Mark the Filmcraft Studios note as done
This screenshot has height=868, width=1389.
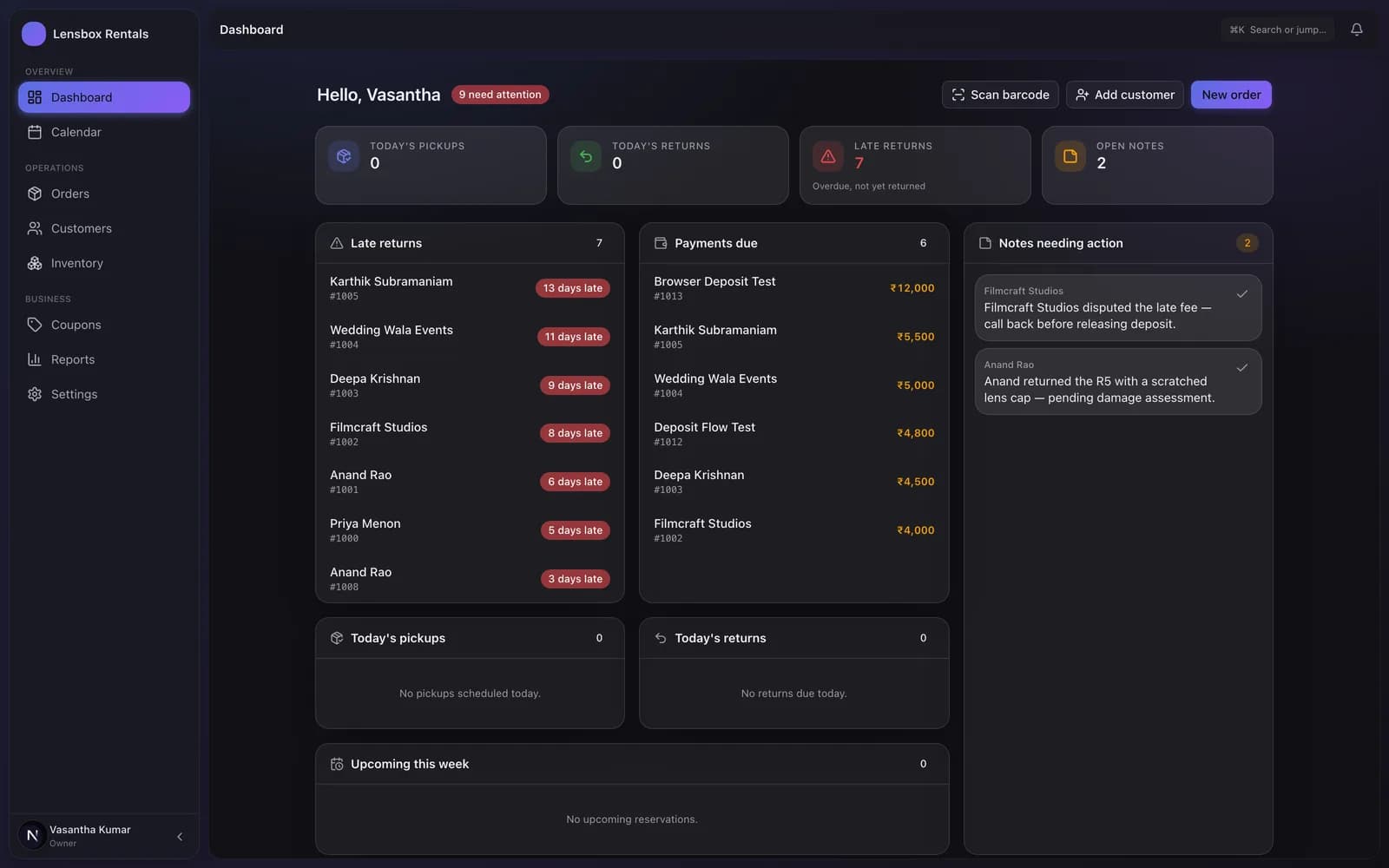pyautogui.click(x=1242, y=294)
